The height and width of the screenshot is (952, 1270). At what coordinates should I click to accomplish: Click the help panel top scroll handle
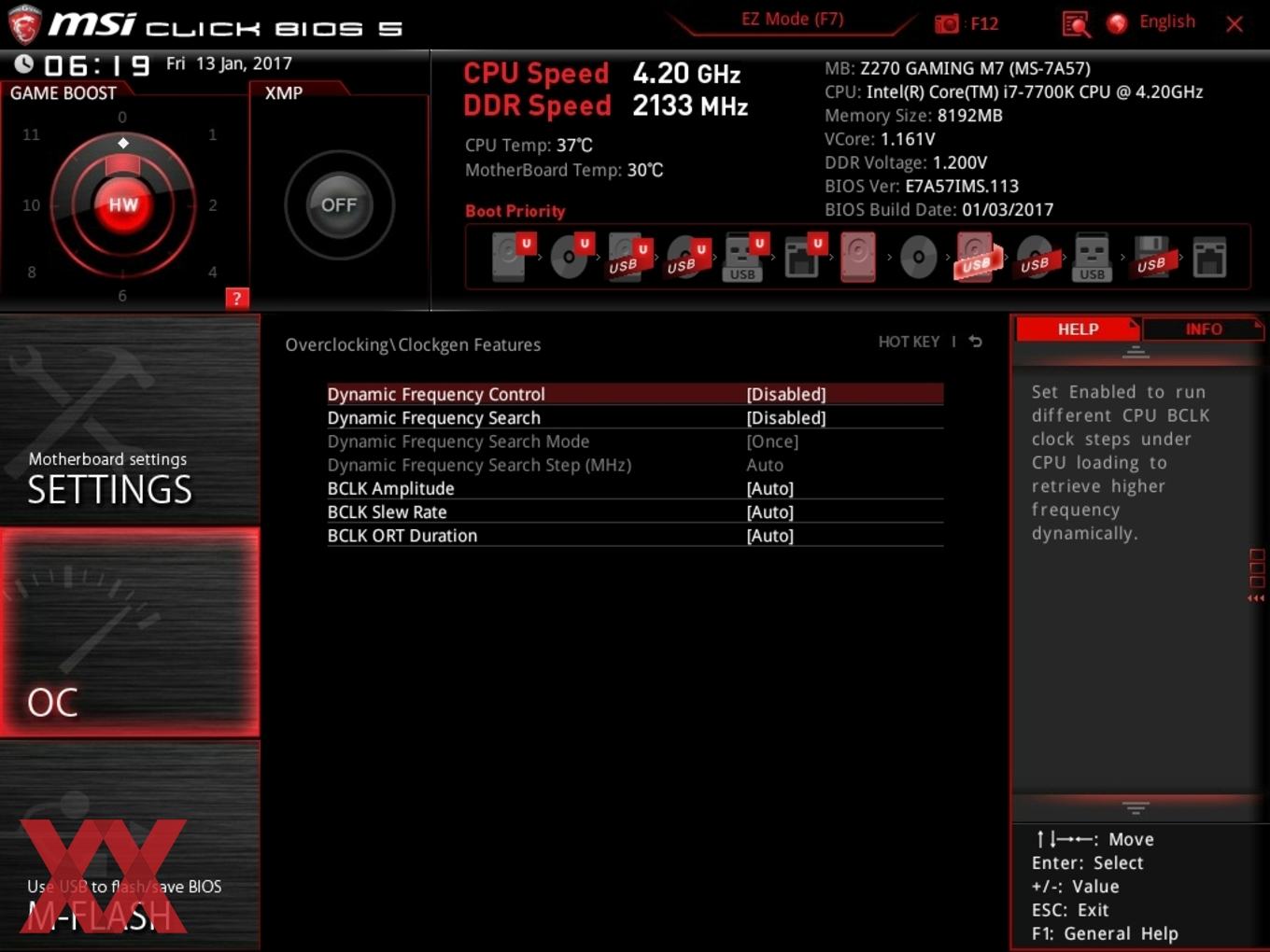[1136, 352]
